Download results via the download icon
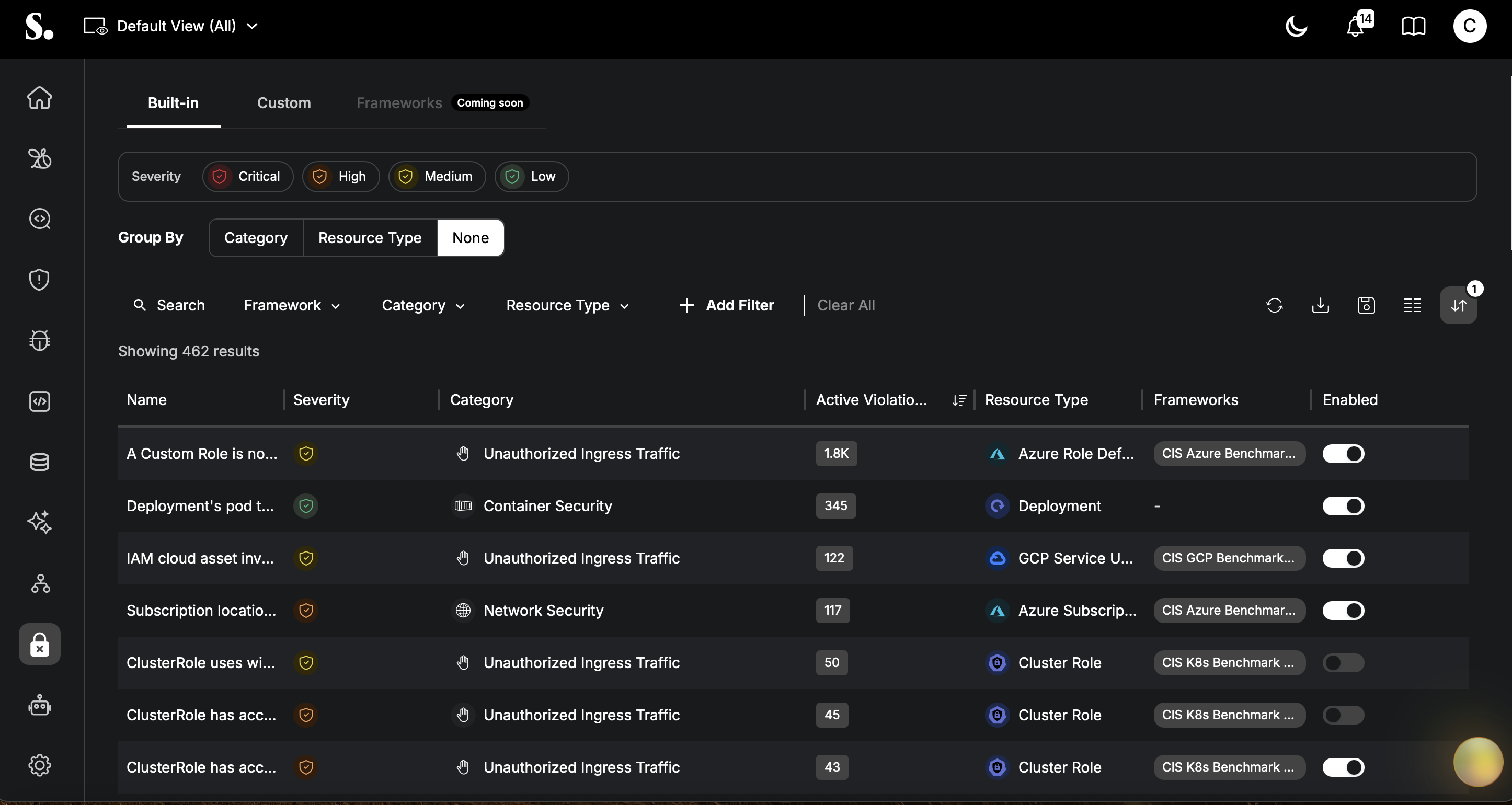This screenshot has height=805, width=1512. click(x=1321, y=305)
